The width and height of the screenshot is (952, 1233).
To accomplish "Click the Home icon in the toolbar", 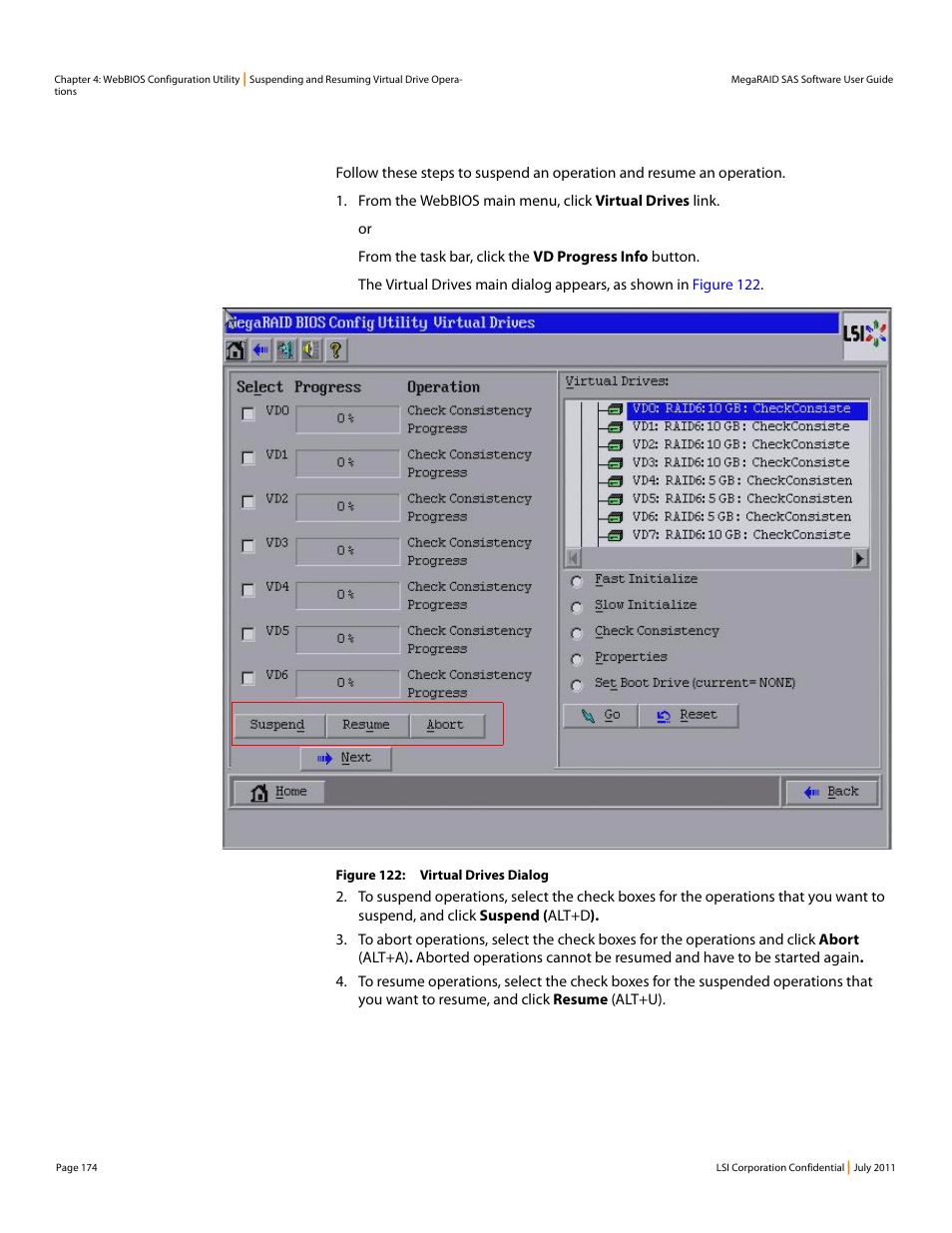I will pos(236,350).
